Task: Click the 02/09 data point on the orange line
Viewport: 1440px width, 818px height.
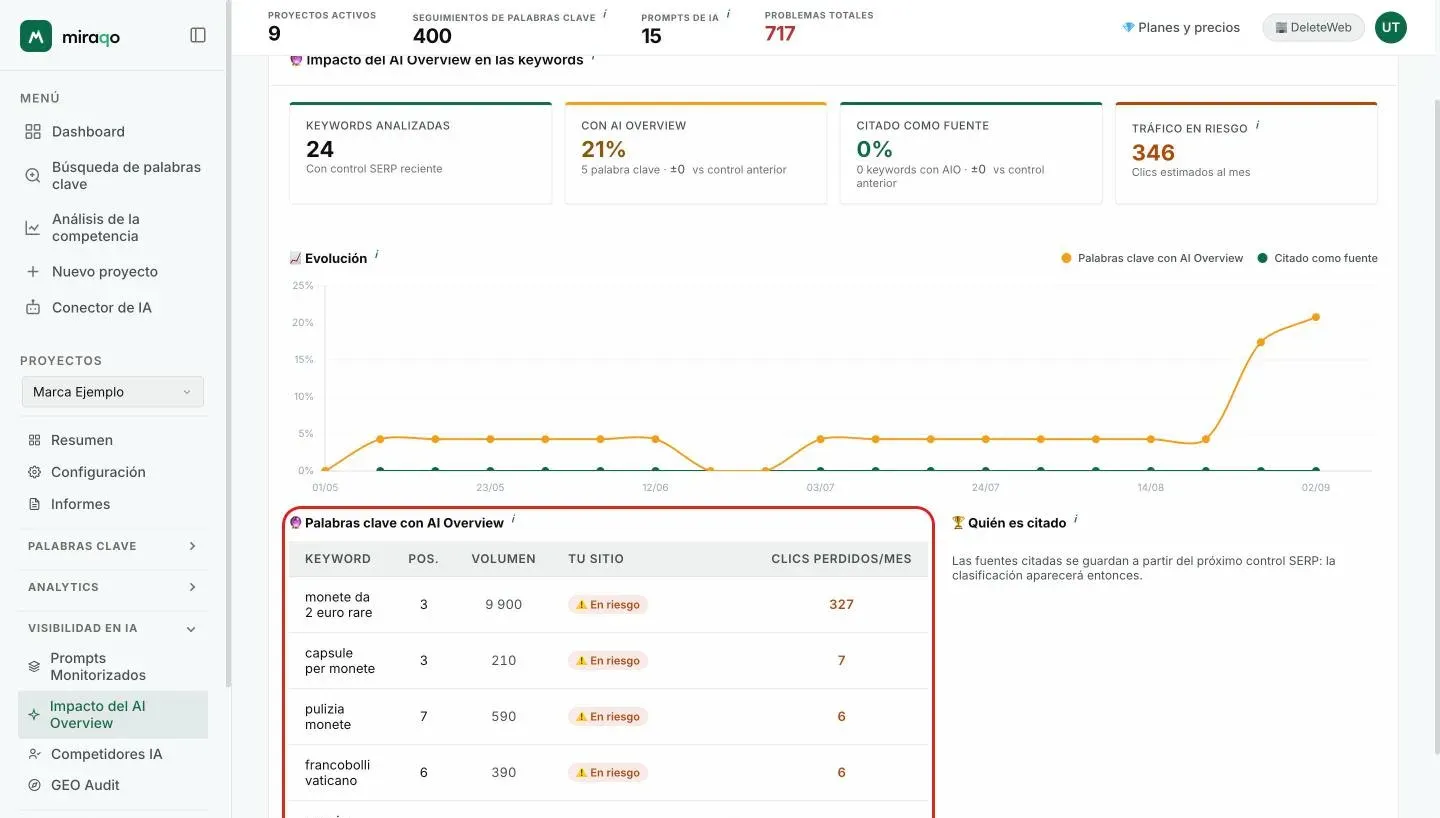Action: tap(1316, 317)
